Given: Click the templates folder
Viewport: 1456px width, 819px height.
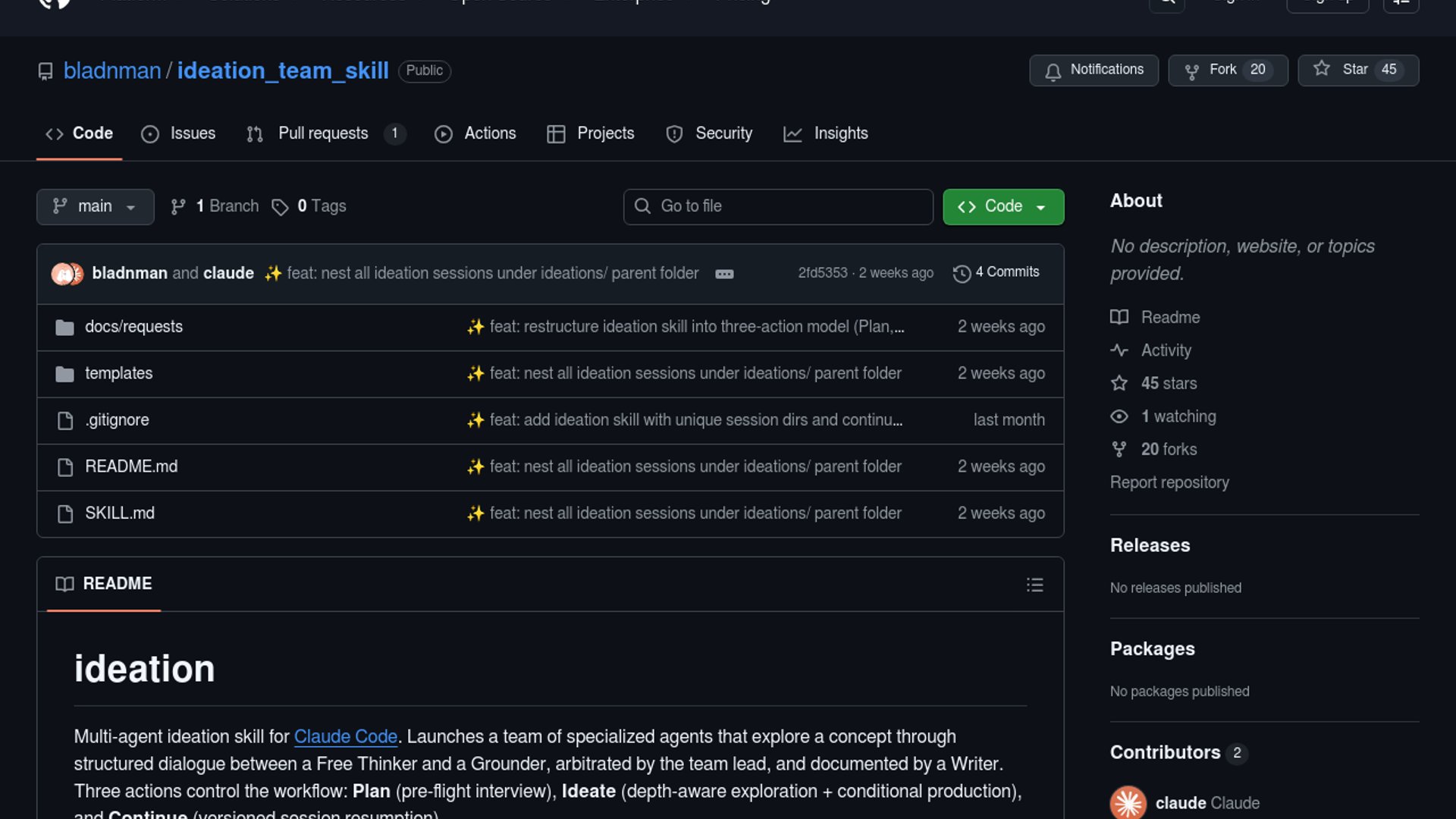Looking at the screenshot, I should pos(118,374).
